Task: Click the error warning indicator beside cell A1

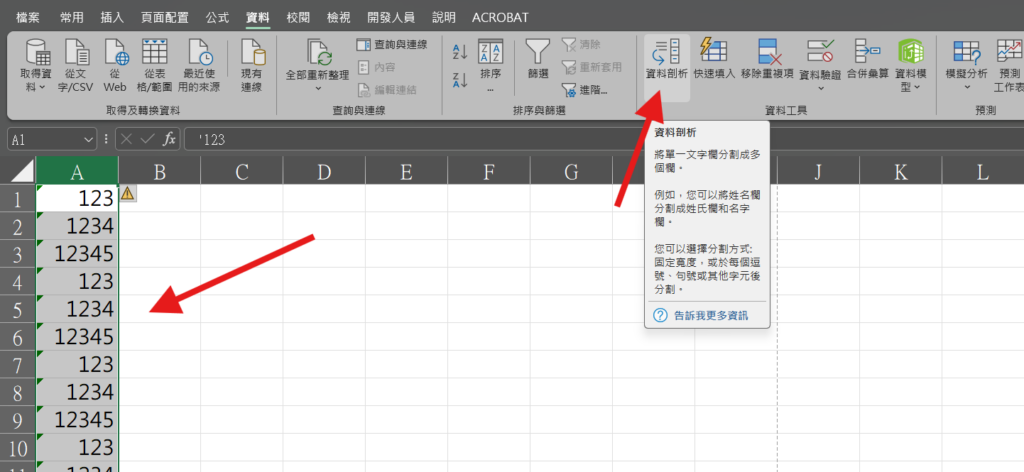Action: point(128,194)
